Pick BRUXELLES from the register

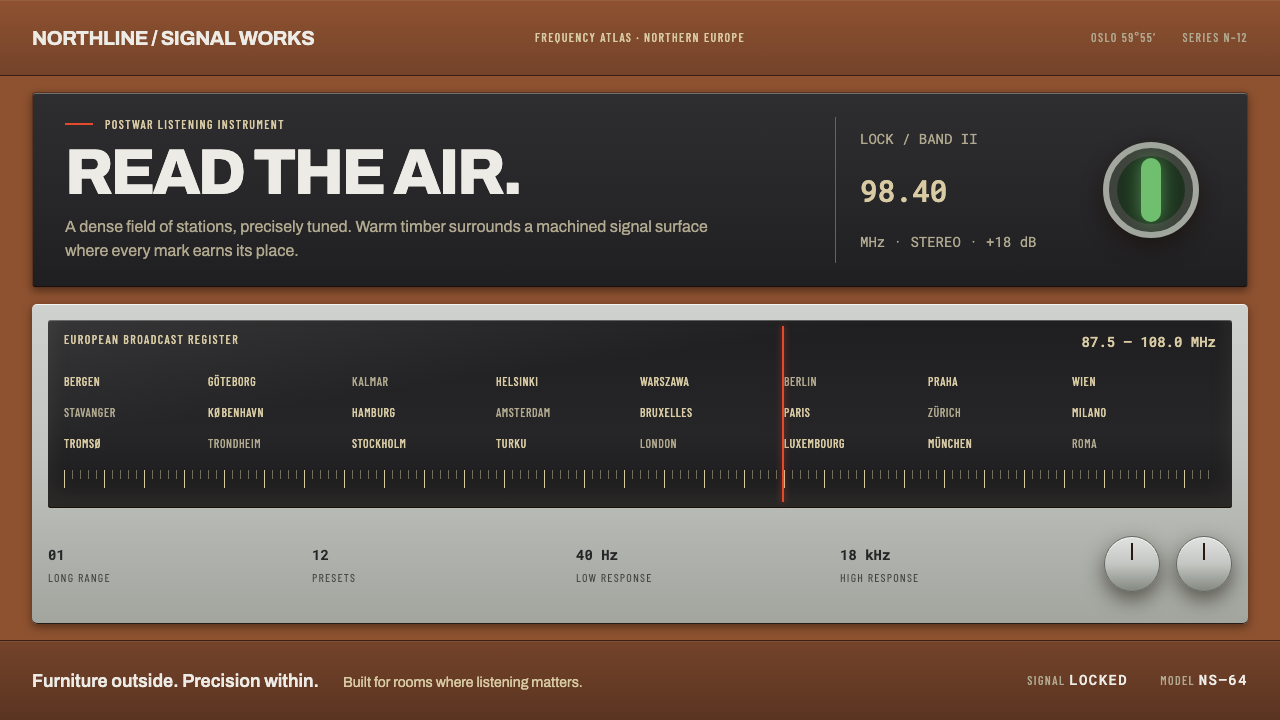click(666, 413)
